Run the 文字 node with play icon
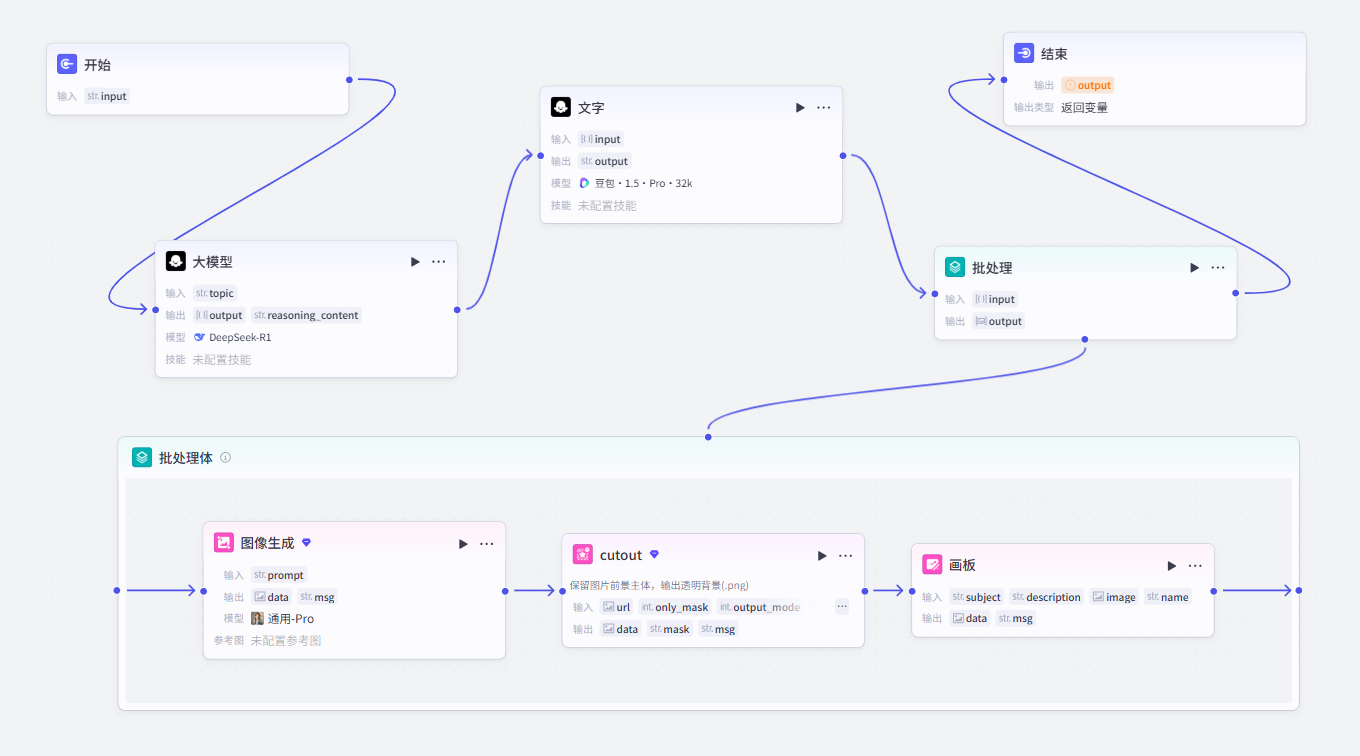 point(800,108)
